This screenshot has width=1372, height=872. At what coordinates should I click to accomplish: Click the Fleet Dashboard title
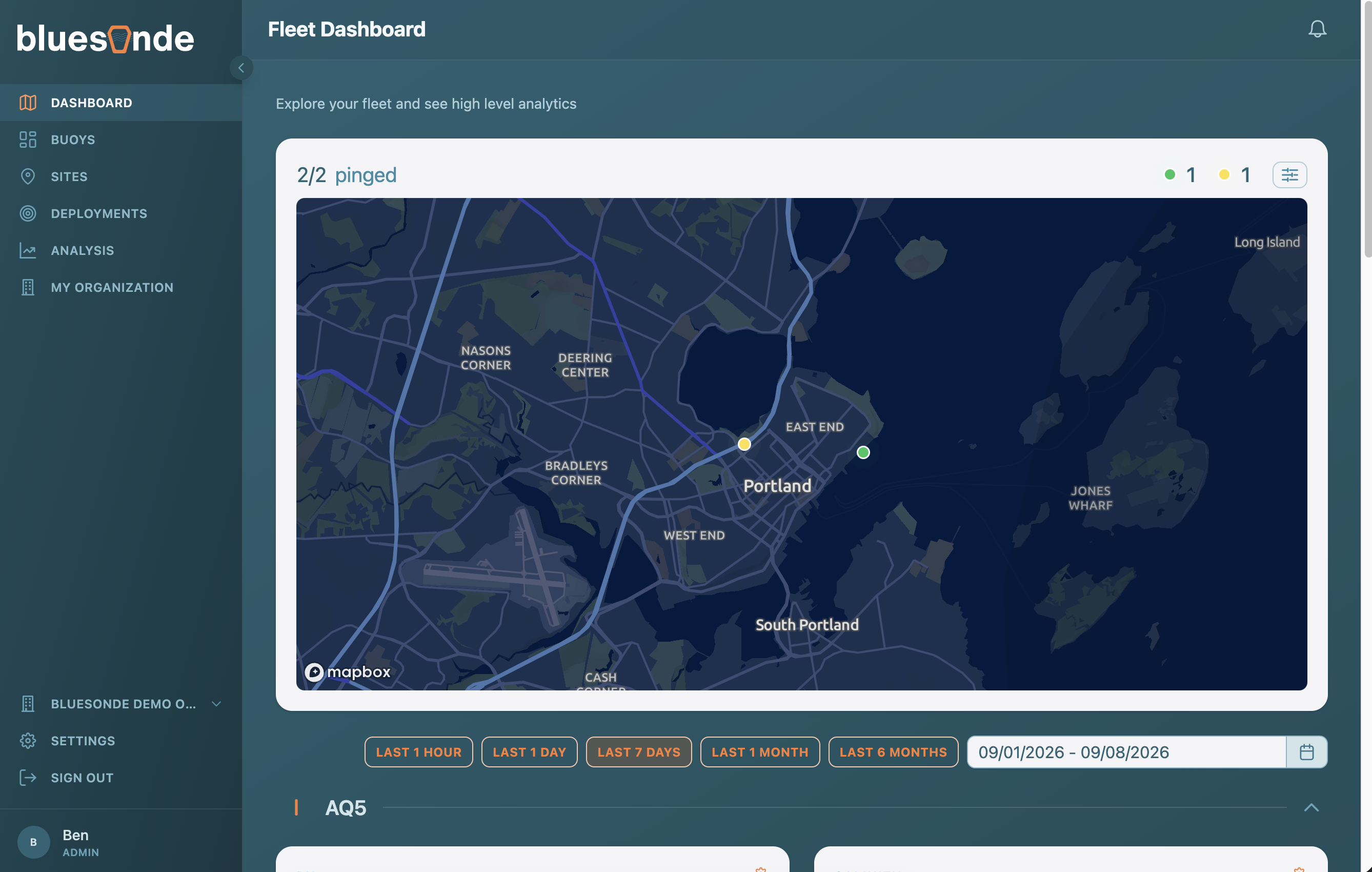[347, 29]
